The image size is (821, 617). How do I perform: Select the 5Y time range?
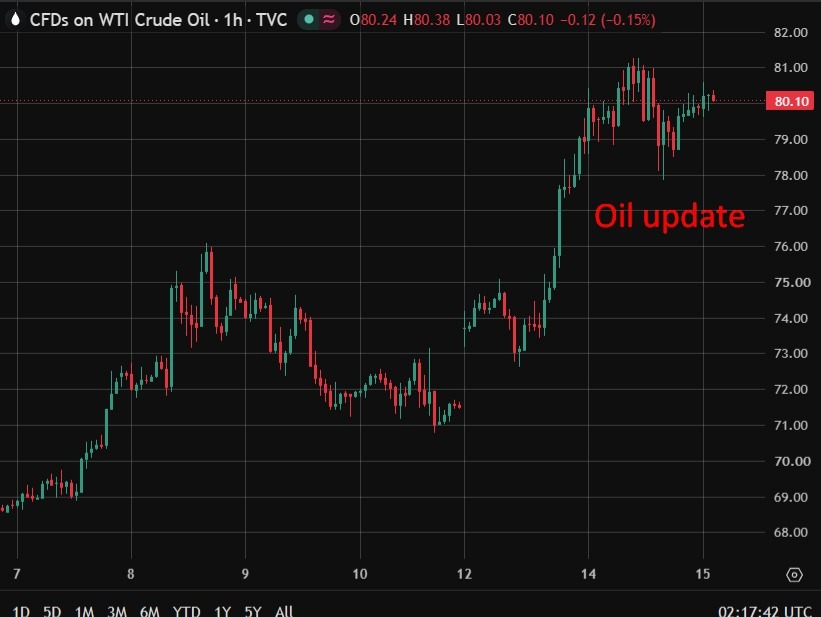pyautogui.click(x=252, y=611)
